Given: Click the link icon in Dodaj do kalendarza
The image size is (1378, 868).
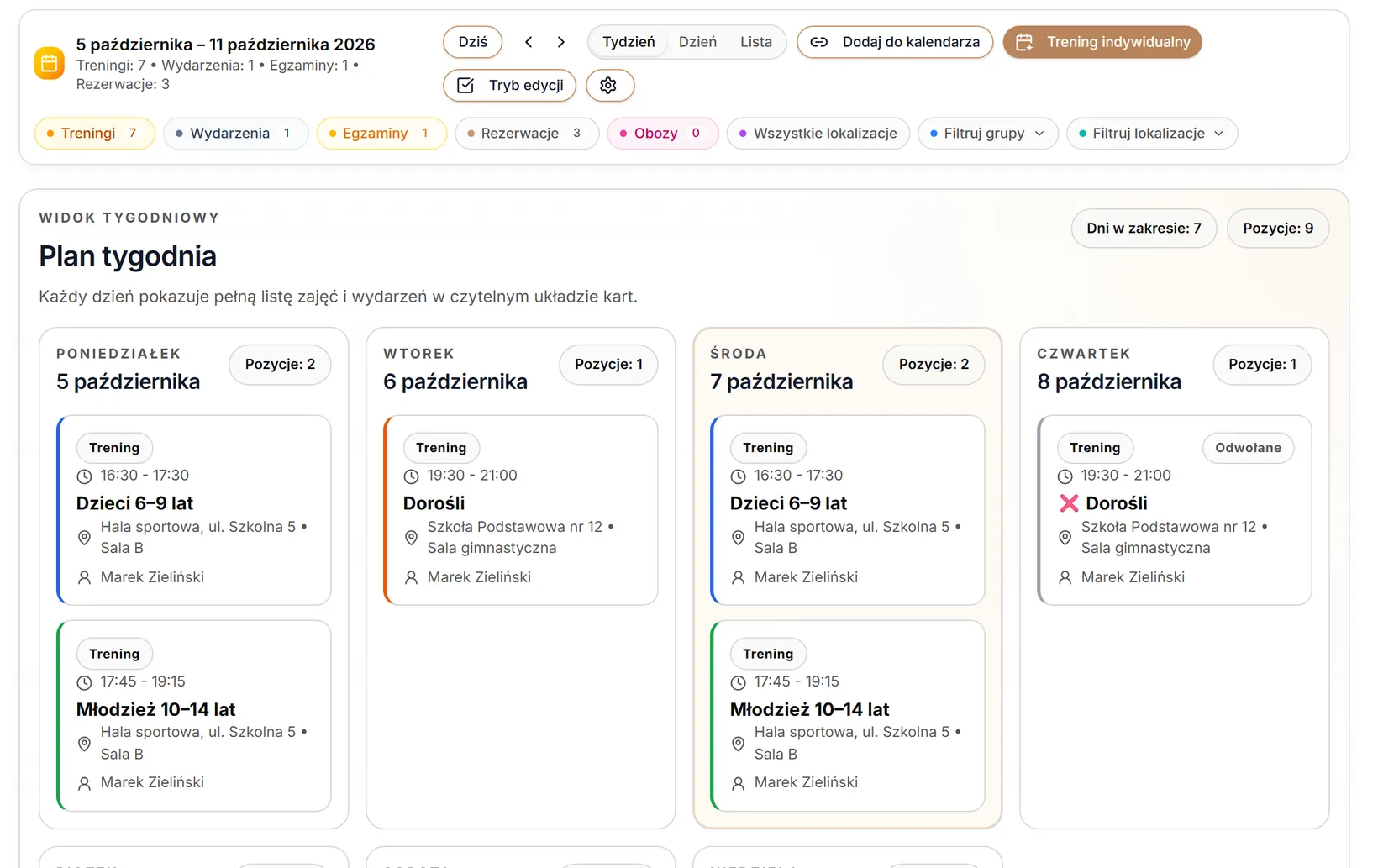Looking at the screenshot, I should [x=819, y=42].
